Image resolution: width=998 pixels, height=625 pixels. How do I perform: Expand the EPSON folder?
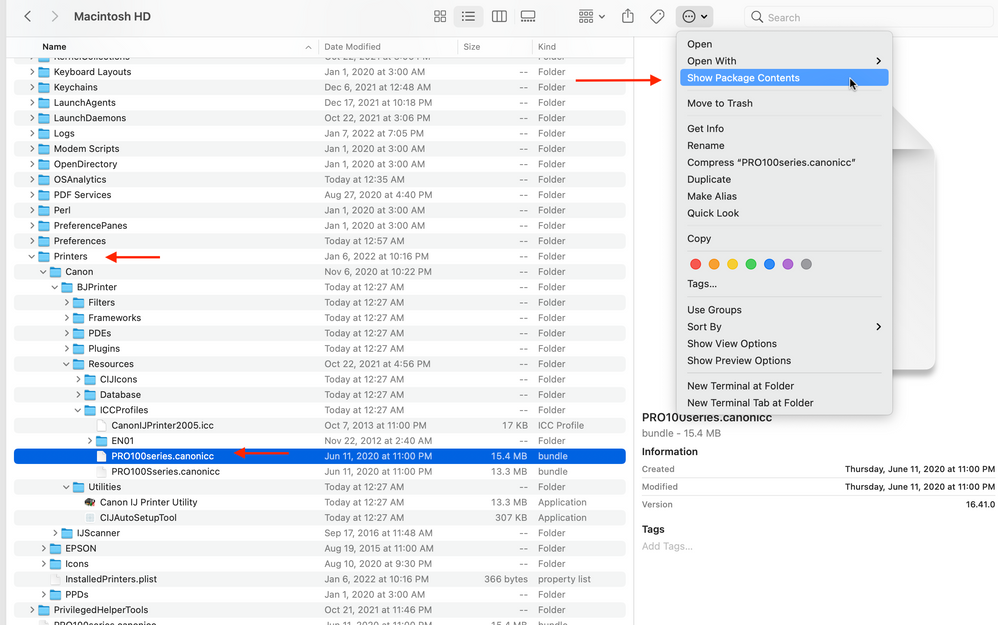44,548
